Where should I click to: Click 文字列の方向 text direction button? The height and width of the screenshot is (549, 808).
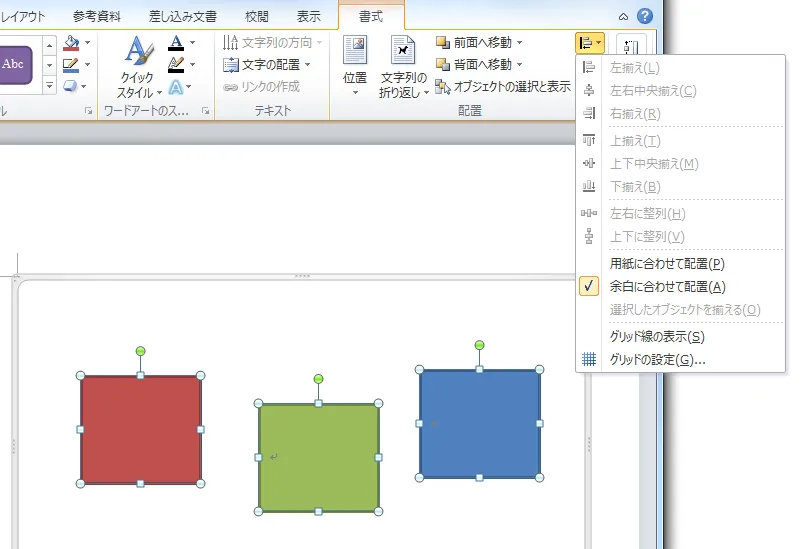[x=272, y=42]
